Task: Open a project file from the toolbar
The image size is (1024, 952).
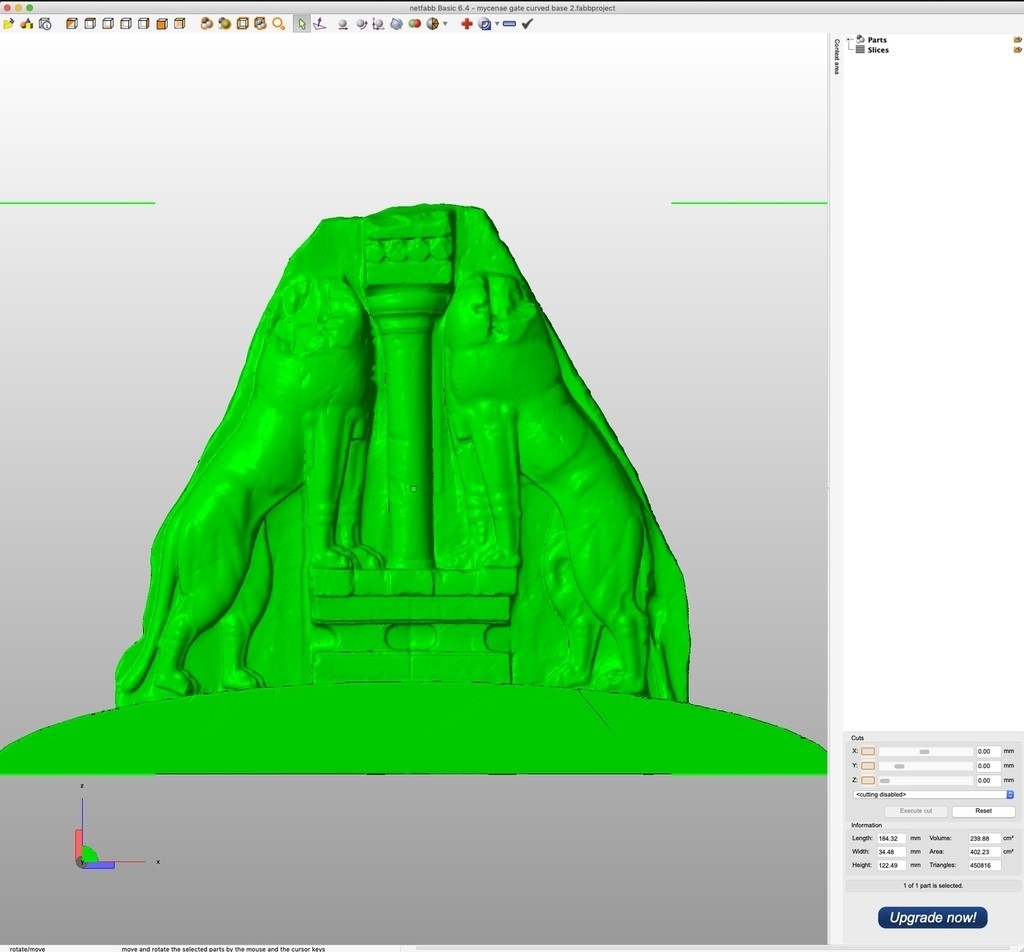Action: click(8, 24)
